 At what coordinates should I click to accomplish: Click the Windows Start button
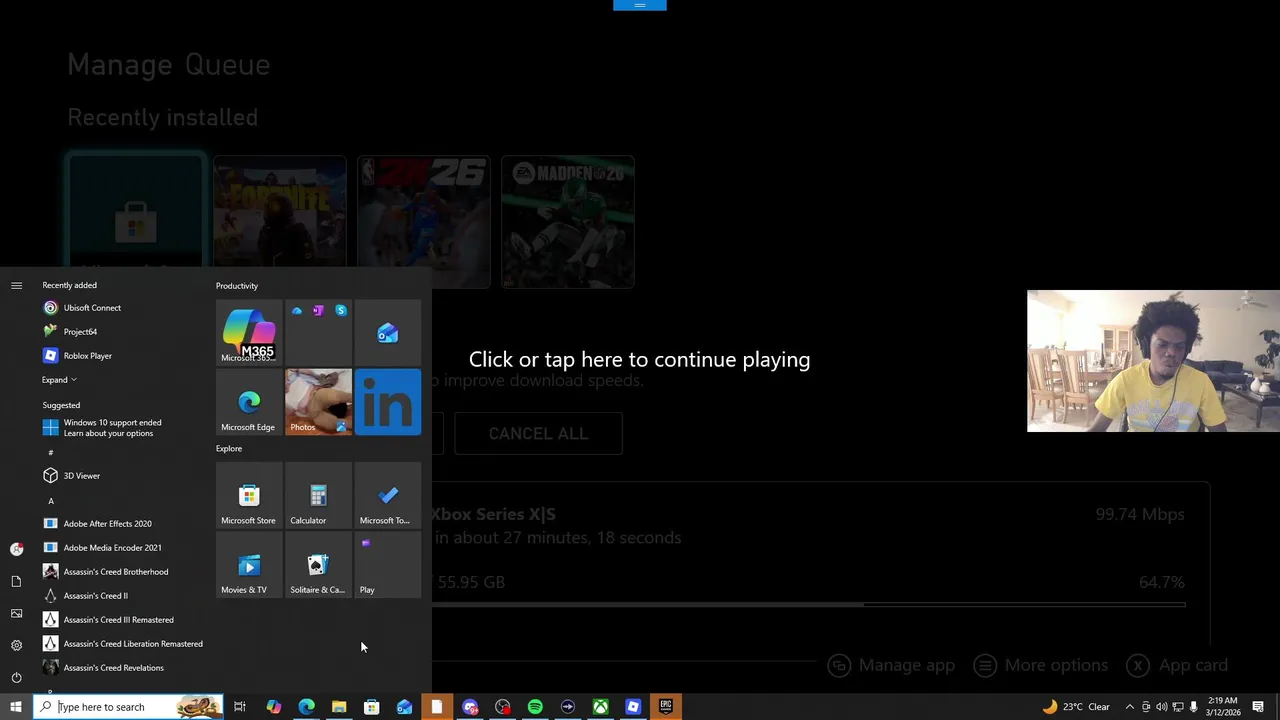point(16,707)
